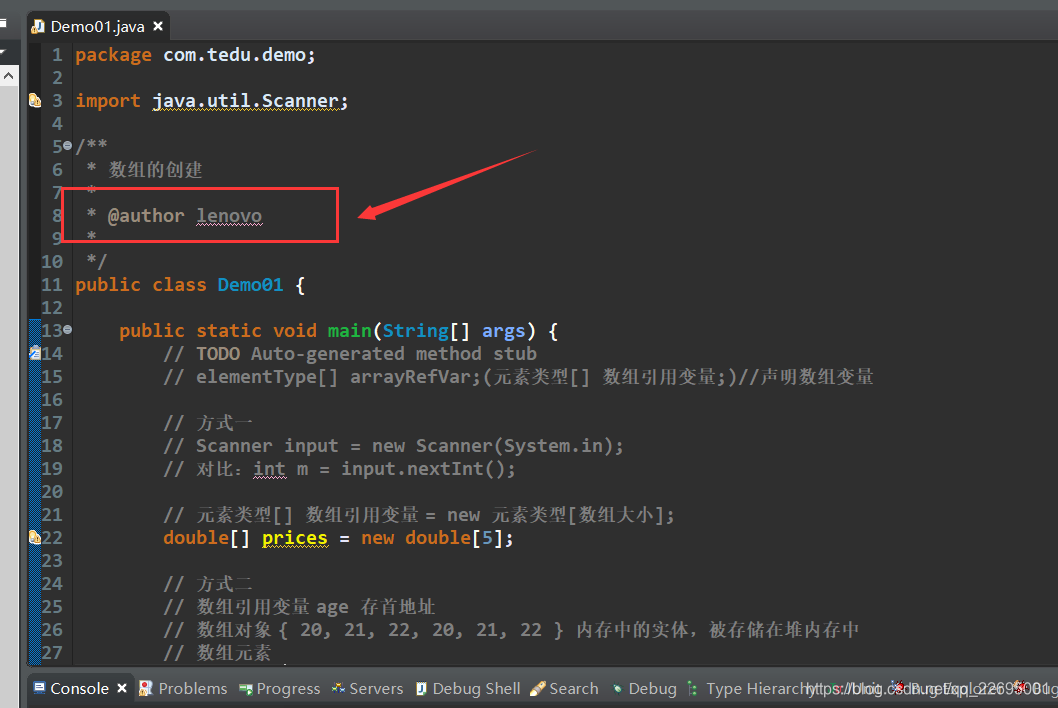Viewport: 1058px width, 708px height.
Task: Click class name 'Demo01' on line 11
Action: (x=250, y=285)
